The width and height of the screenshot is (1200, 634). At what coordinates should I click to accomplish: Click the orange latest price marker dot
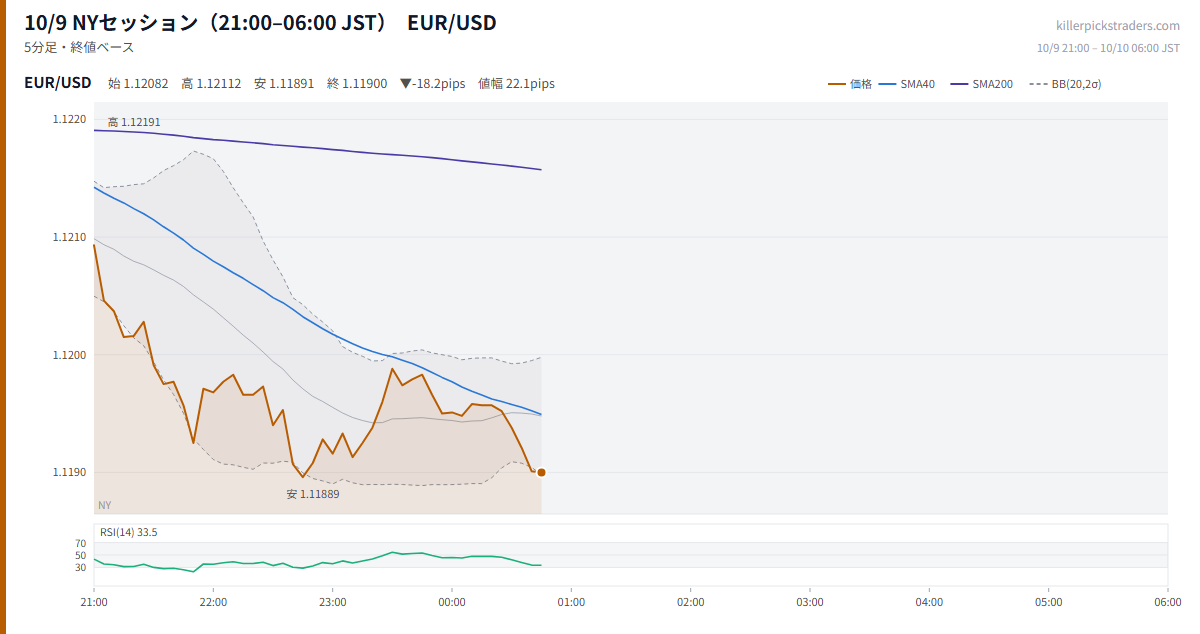[x=541, y=472]
